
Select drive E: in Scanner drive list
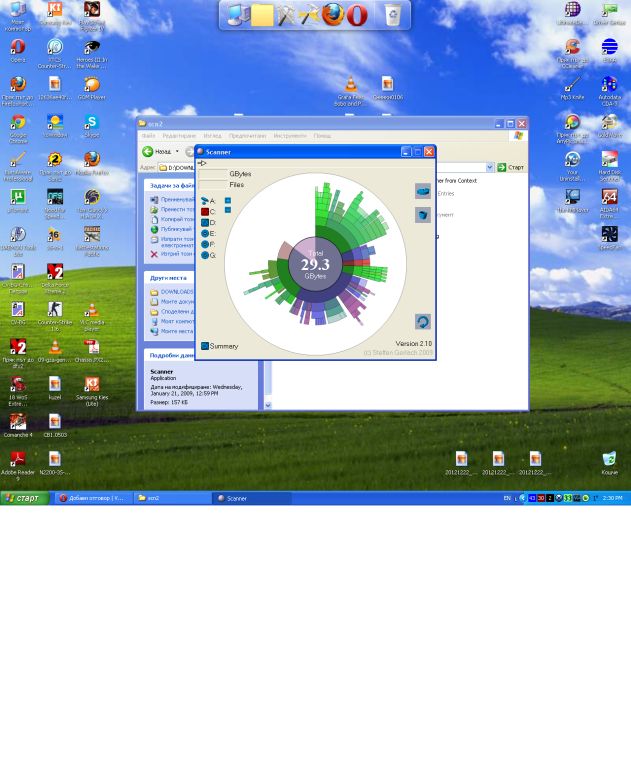click(208, 234)
